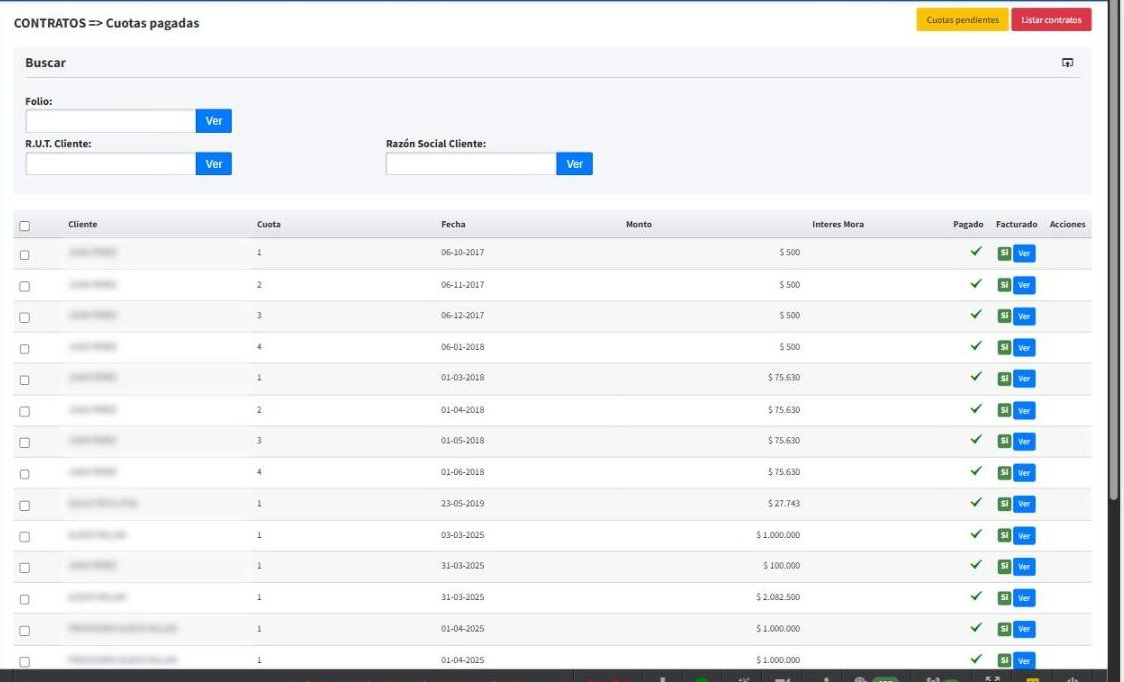Image resolution: width=1124 pixels, height=682 pixels.
Task: Click Ver next to Razón Social Cliente field
Action: coord(574,164)
